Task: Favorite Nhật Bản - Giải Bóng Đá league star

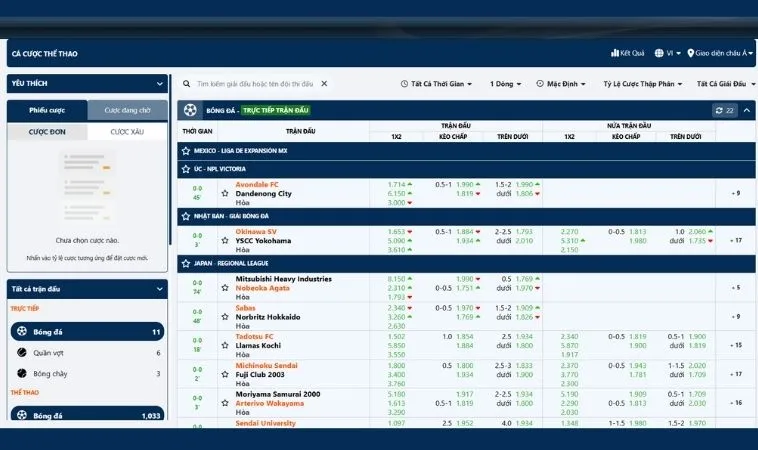Action: pyautogui.click(x=186, y=216)
